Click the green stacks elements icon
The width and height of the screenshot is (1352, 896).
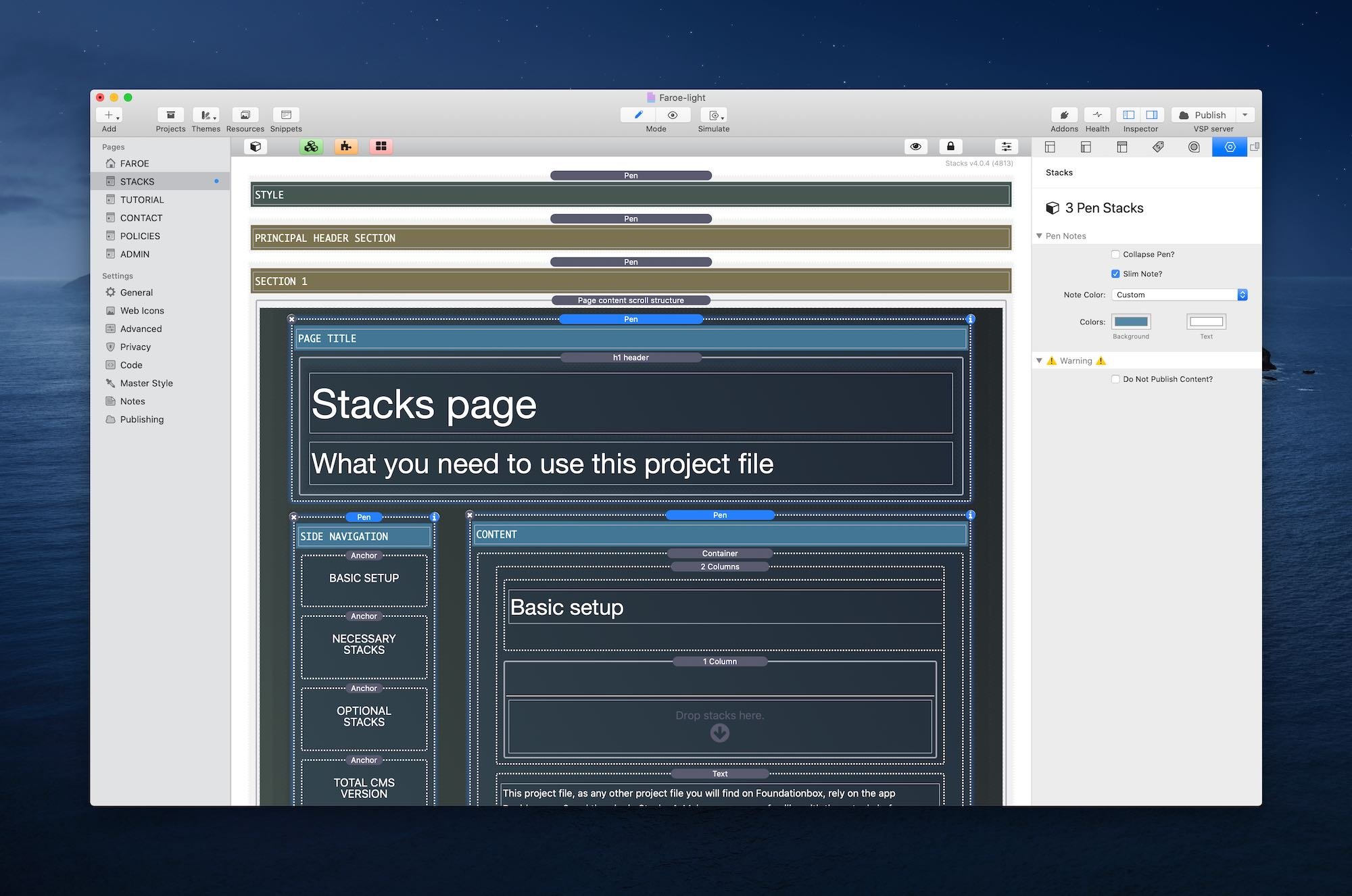point(311,147)
